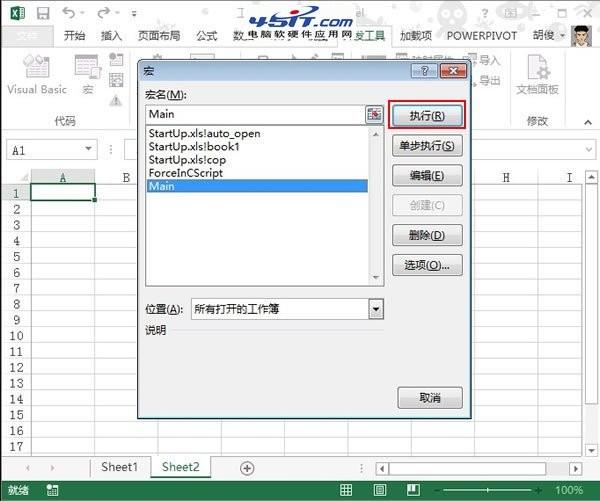This screenshot has width=600, height=501.
Task: Open the 位置 dropdown in macro dialog
Action: [x=375, y=309]
